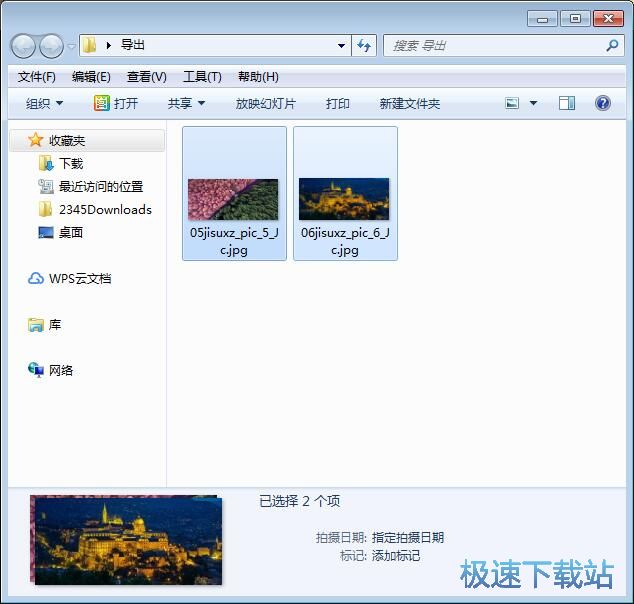Open help with the question mark icon
The width and height of the screenshot is (634, 604).
(x=602, y=103)
